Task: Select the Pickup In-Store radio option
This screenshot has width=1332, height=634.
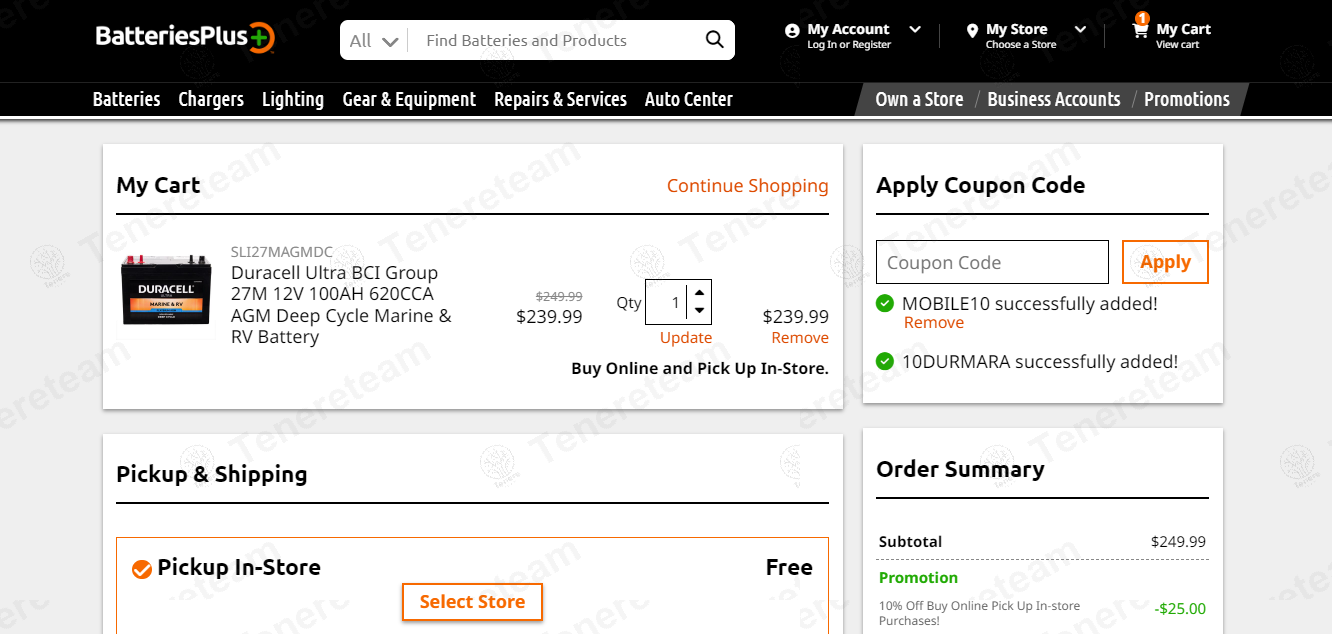Action: (x=142, y=569)
